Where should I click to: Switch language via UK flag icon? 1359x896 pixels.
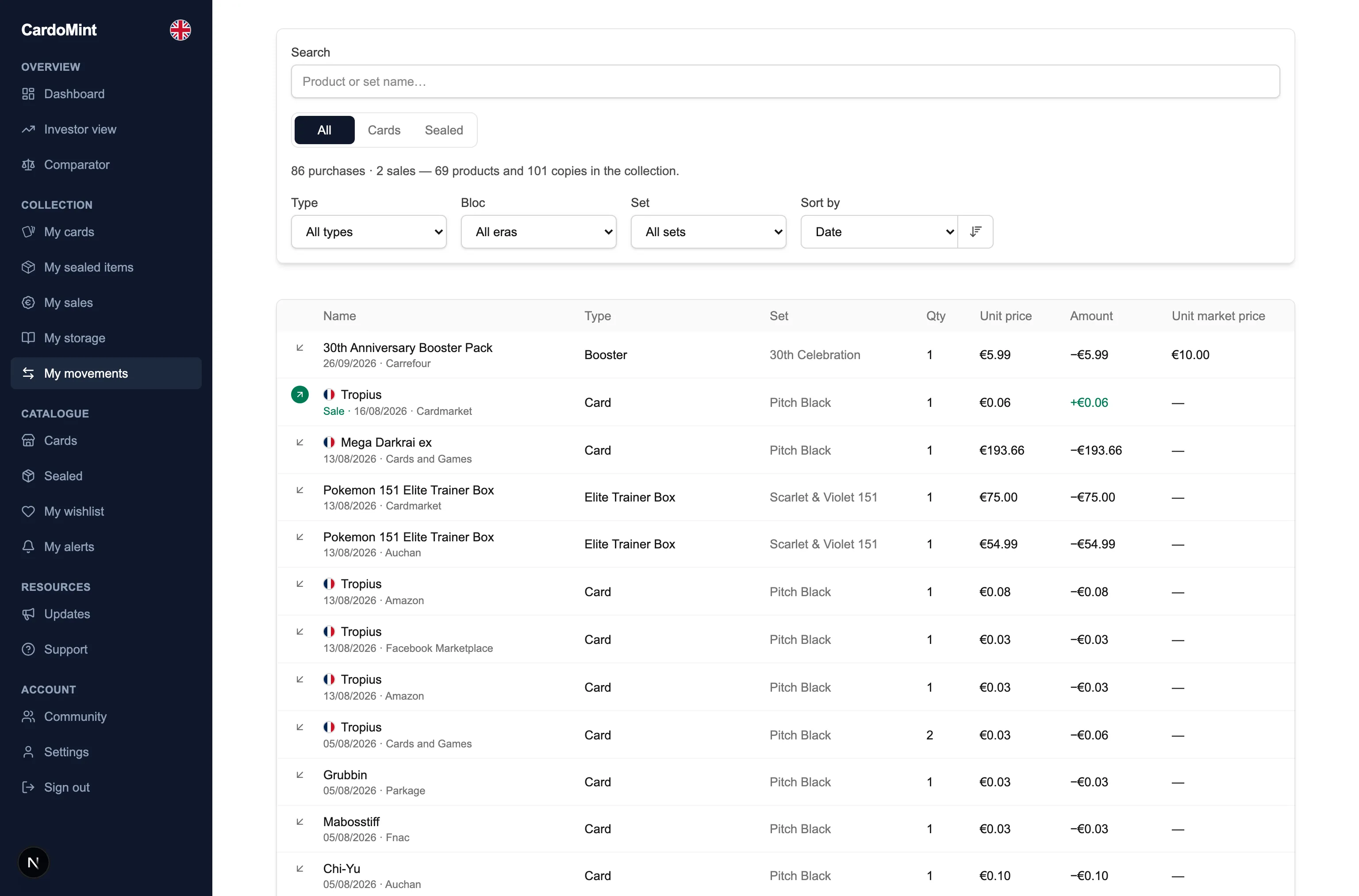pyautogui.click(x=180, y=30)
